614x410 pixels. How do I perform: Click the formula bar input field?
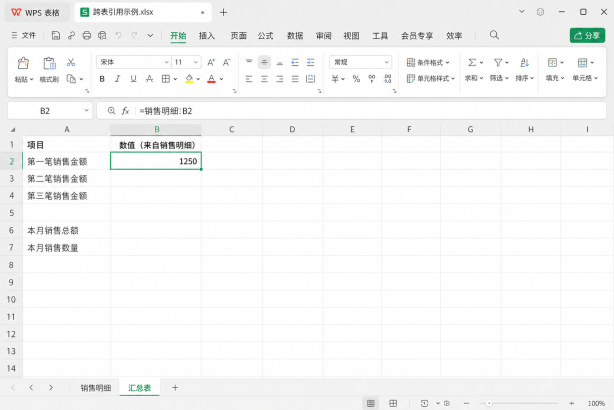370,111
